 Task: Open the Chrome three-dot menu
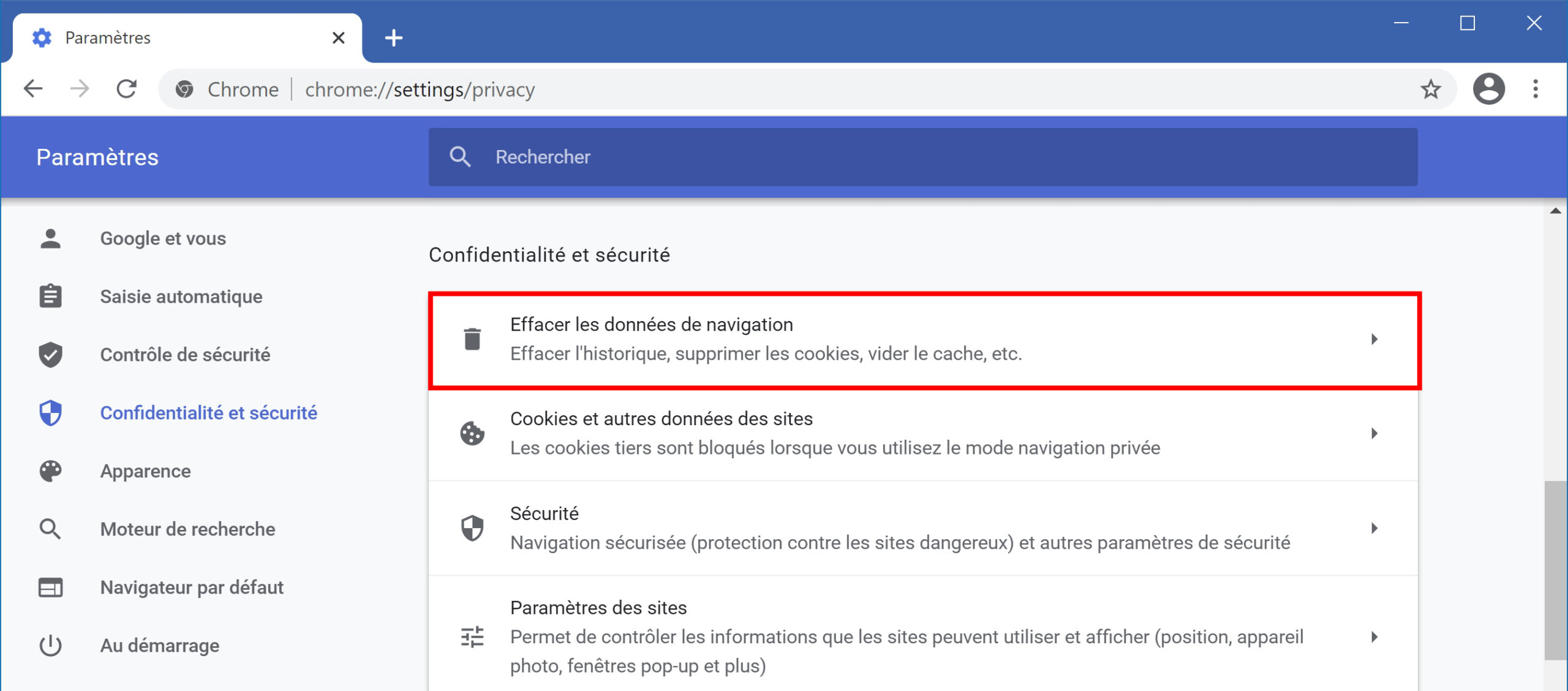pyautogui.click(x=1536, y=89)
